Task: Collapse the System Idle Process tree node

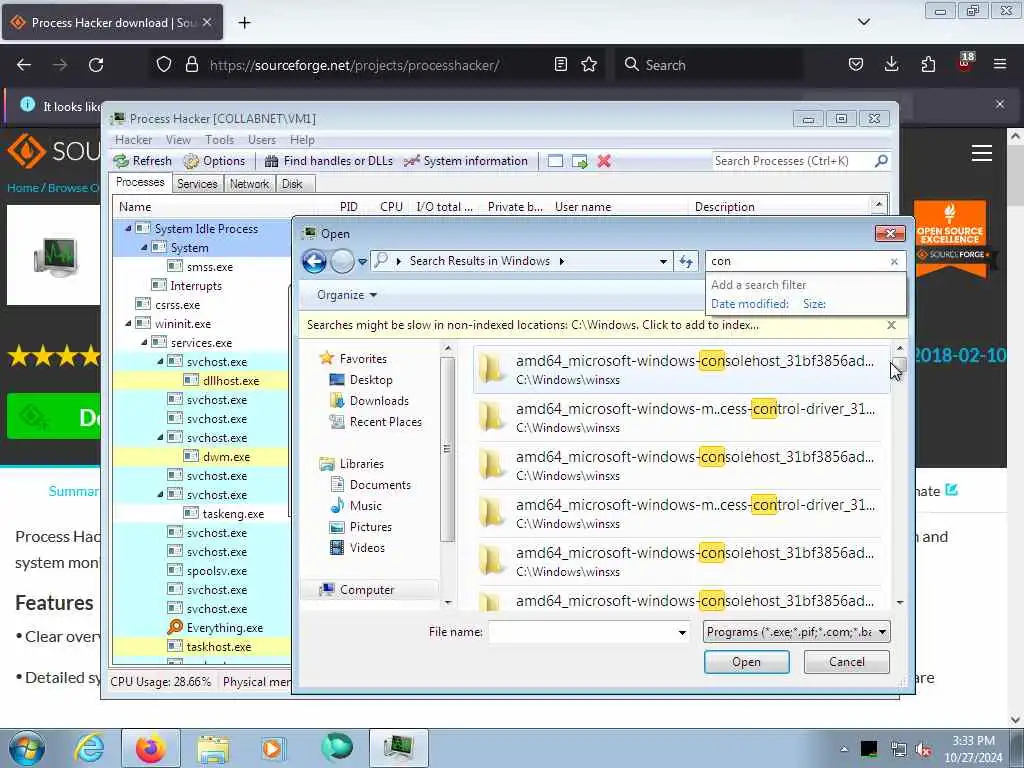Action: point(128,229)
